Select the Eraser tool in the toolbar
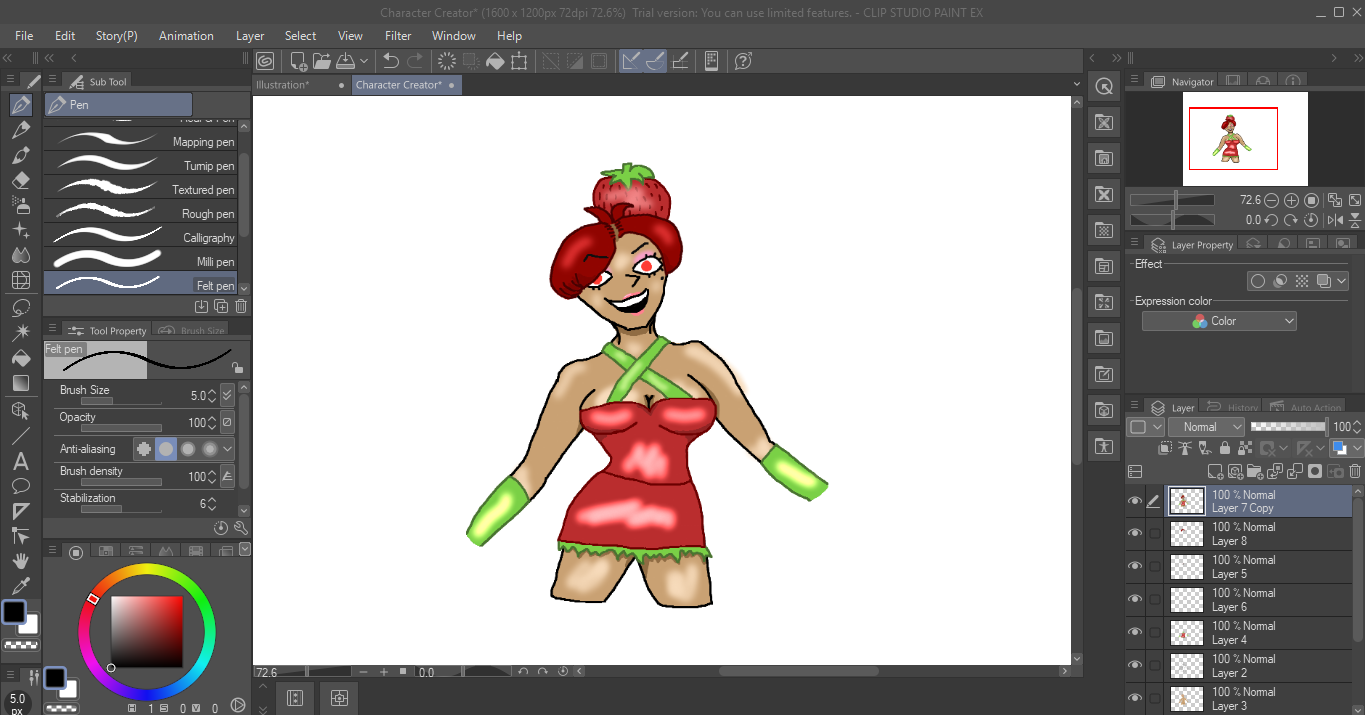 (21, 181)
